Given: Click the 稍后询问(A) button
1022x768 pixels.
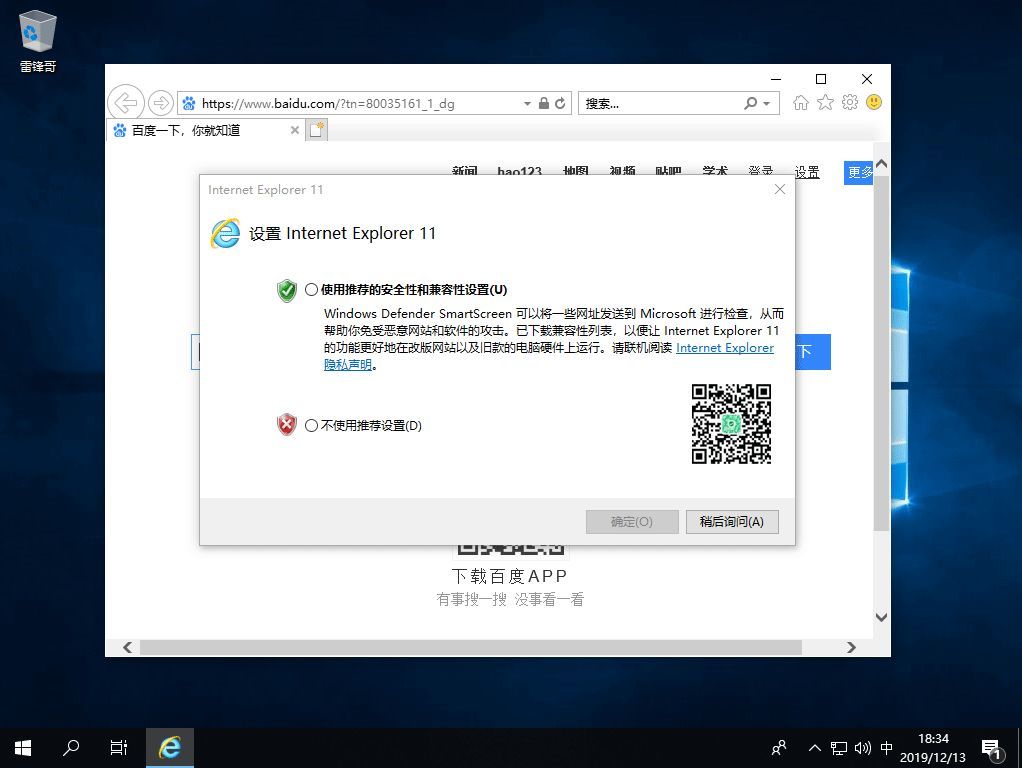Looking at the screenshot, I should 732,522.
